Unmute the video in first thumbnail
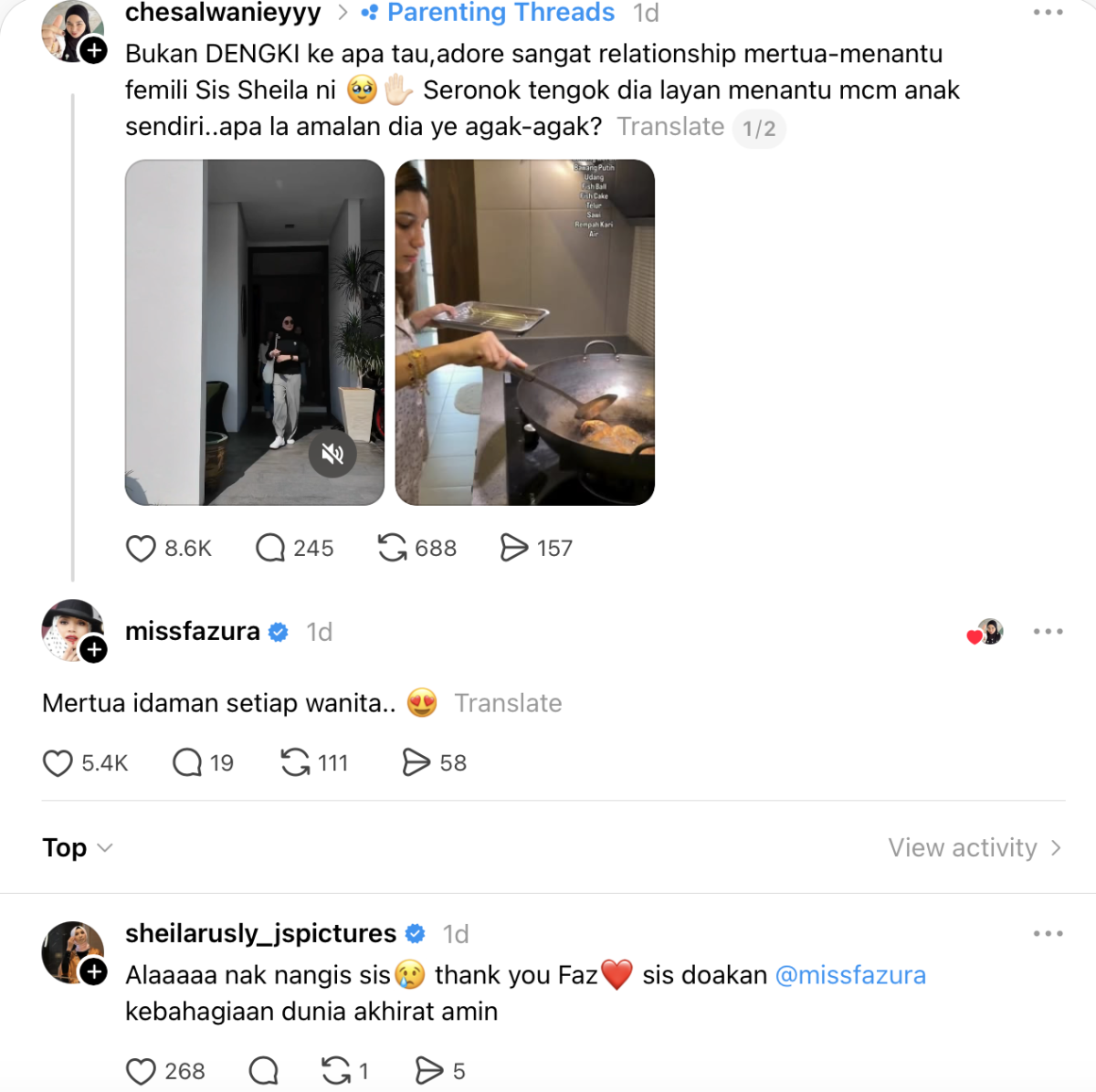Image resolution: width=1096 pixels, height=1092 pixels. tap(332, 454)
